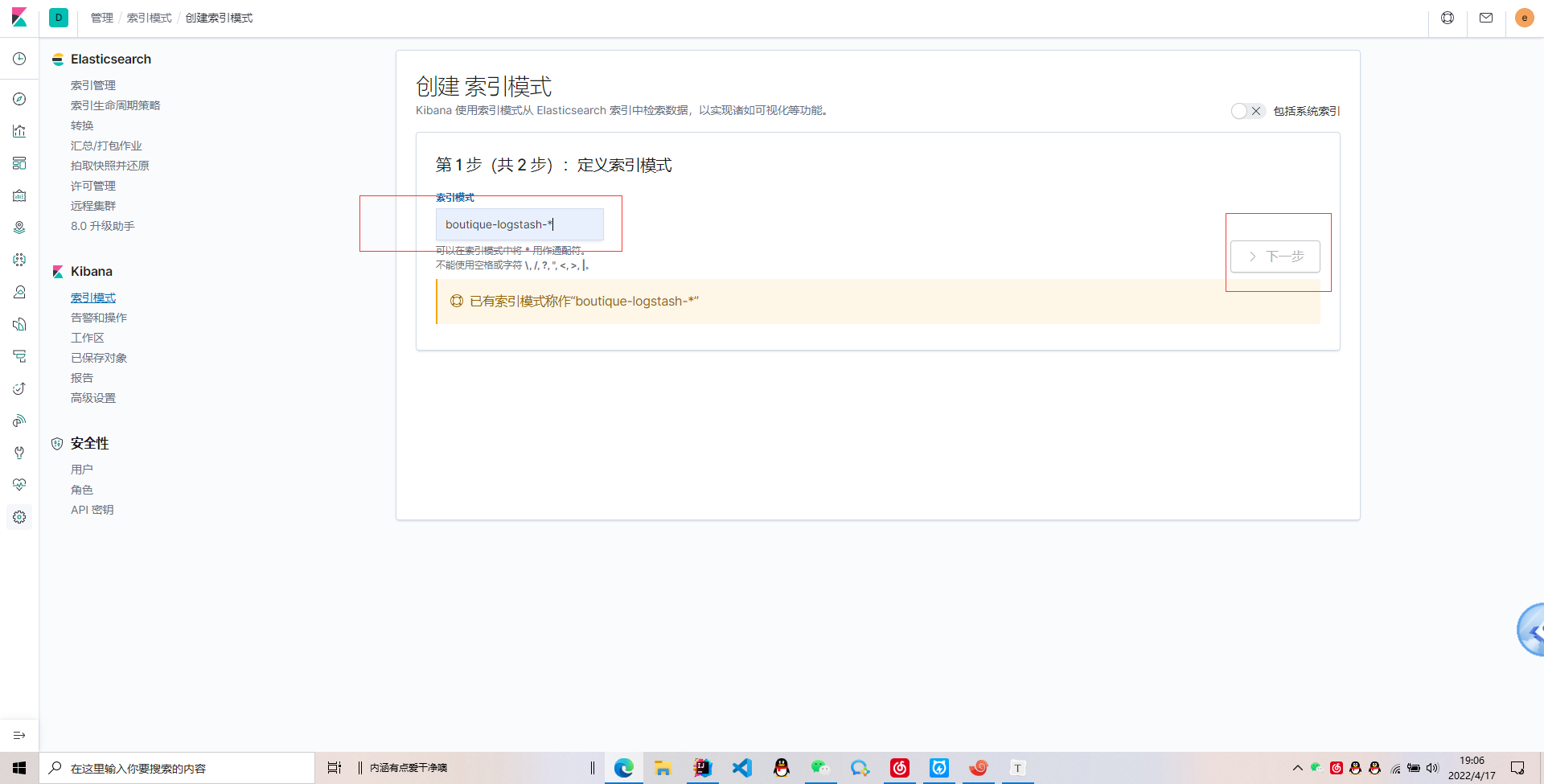Open the help menu icon in header
Screen dimensions: 1544x784
click(x=1447, y=18)
